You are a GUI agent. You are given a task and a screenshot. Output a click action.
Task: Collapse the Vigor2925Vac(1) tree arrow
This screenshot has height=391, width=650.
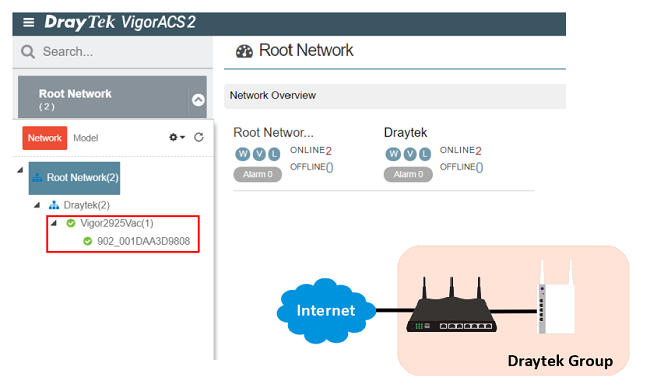[53, 223]
